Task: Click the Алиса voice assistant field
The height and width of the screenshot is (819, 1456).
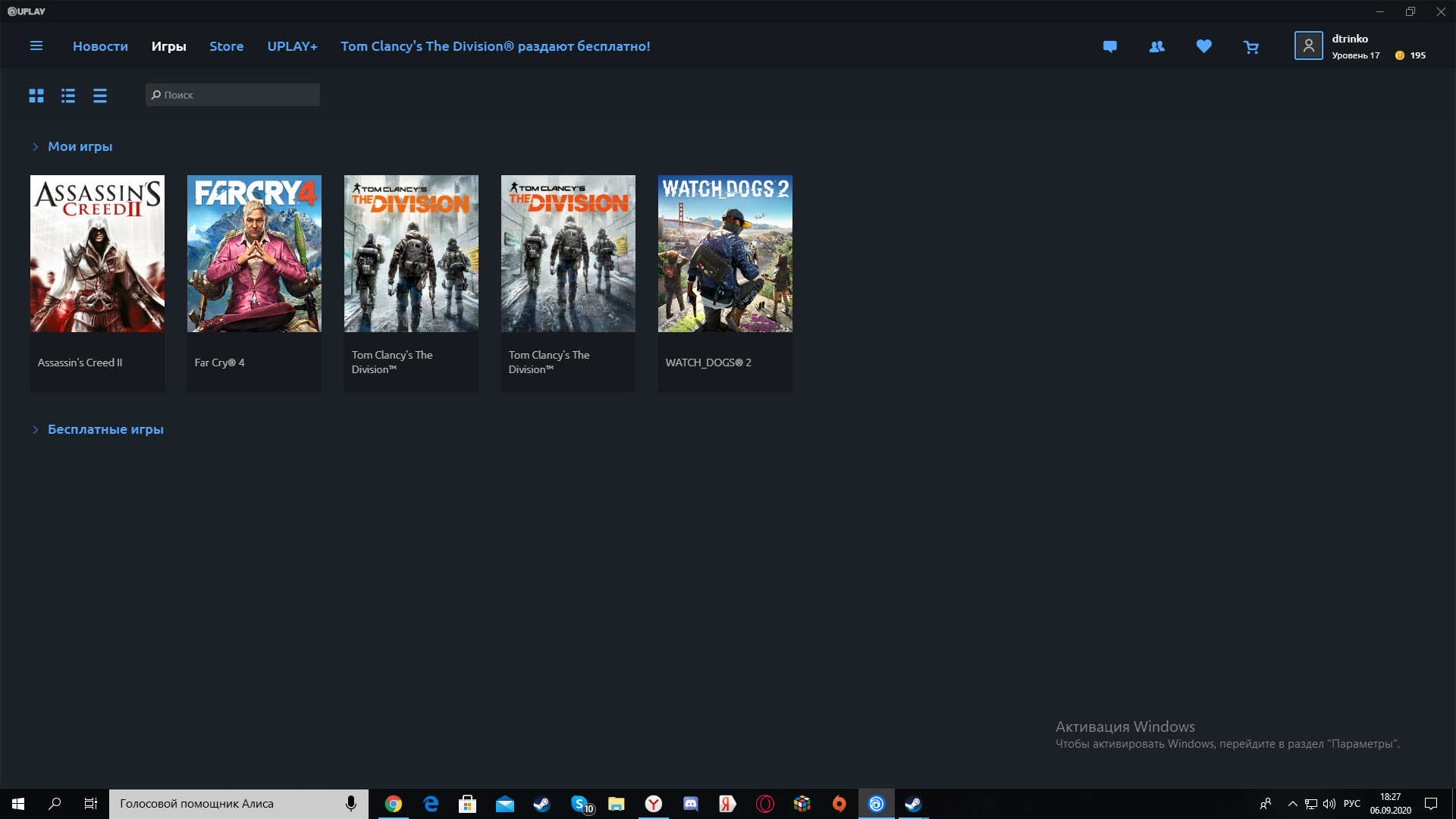Action: (x=239, y=804)
